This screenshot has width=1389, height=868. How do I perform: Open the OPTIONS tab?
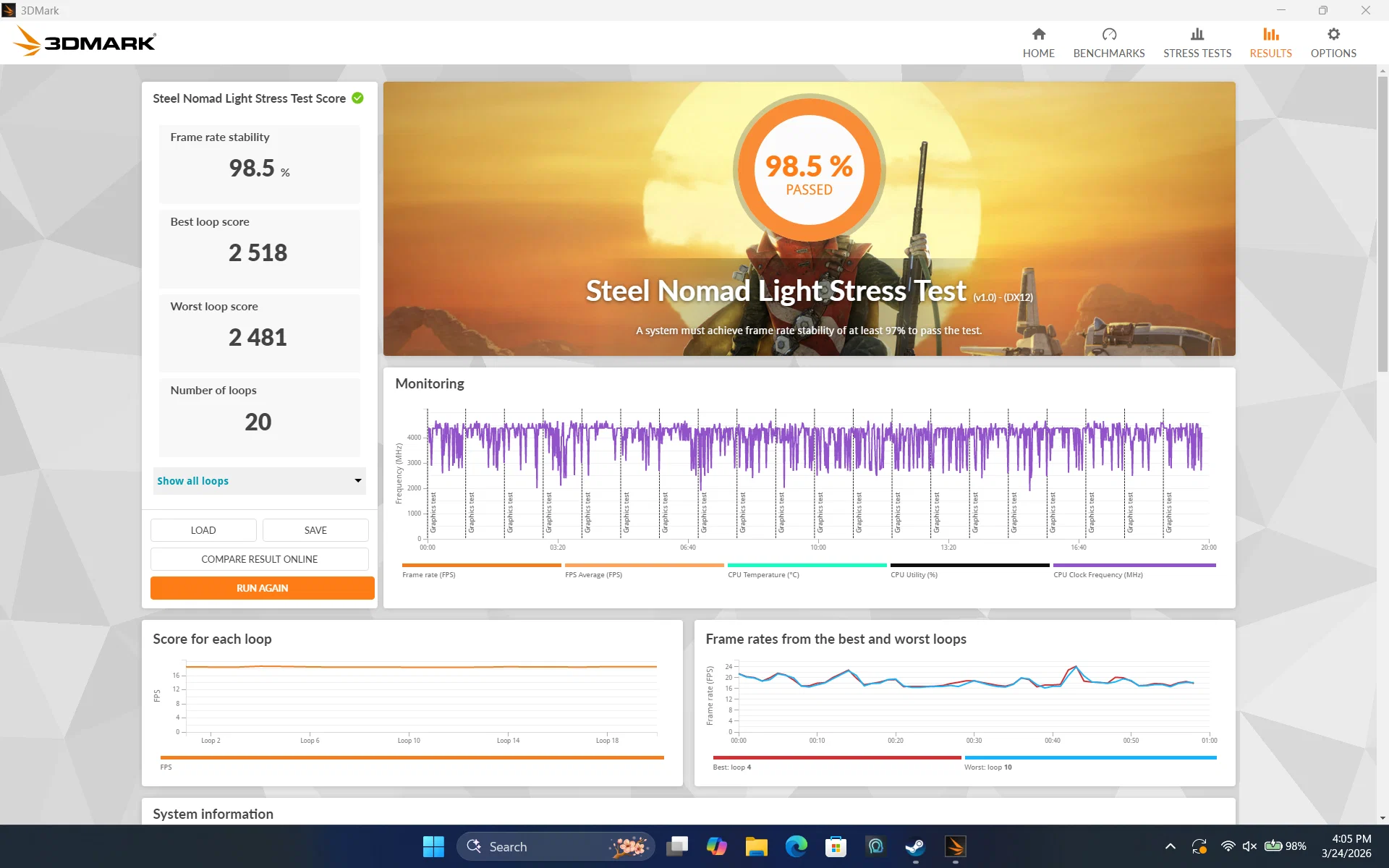(1333, 43)
